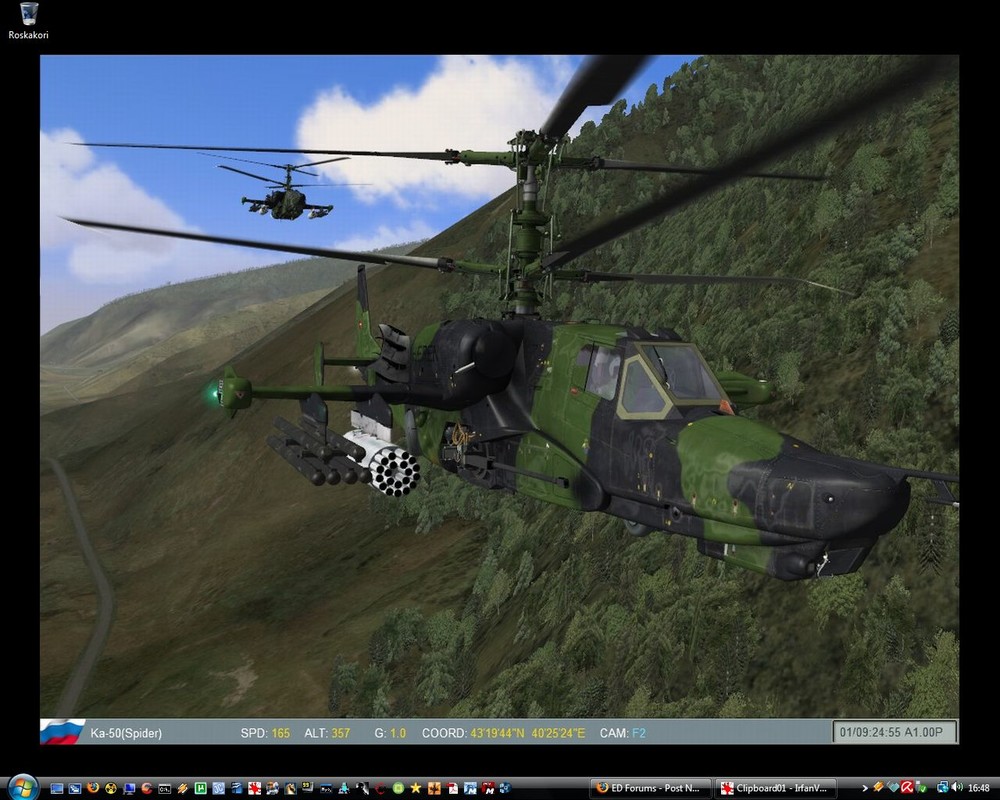Open the Command Prompt quick launch icon
Screen dimensions: 1000x800
[165, 789]
